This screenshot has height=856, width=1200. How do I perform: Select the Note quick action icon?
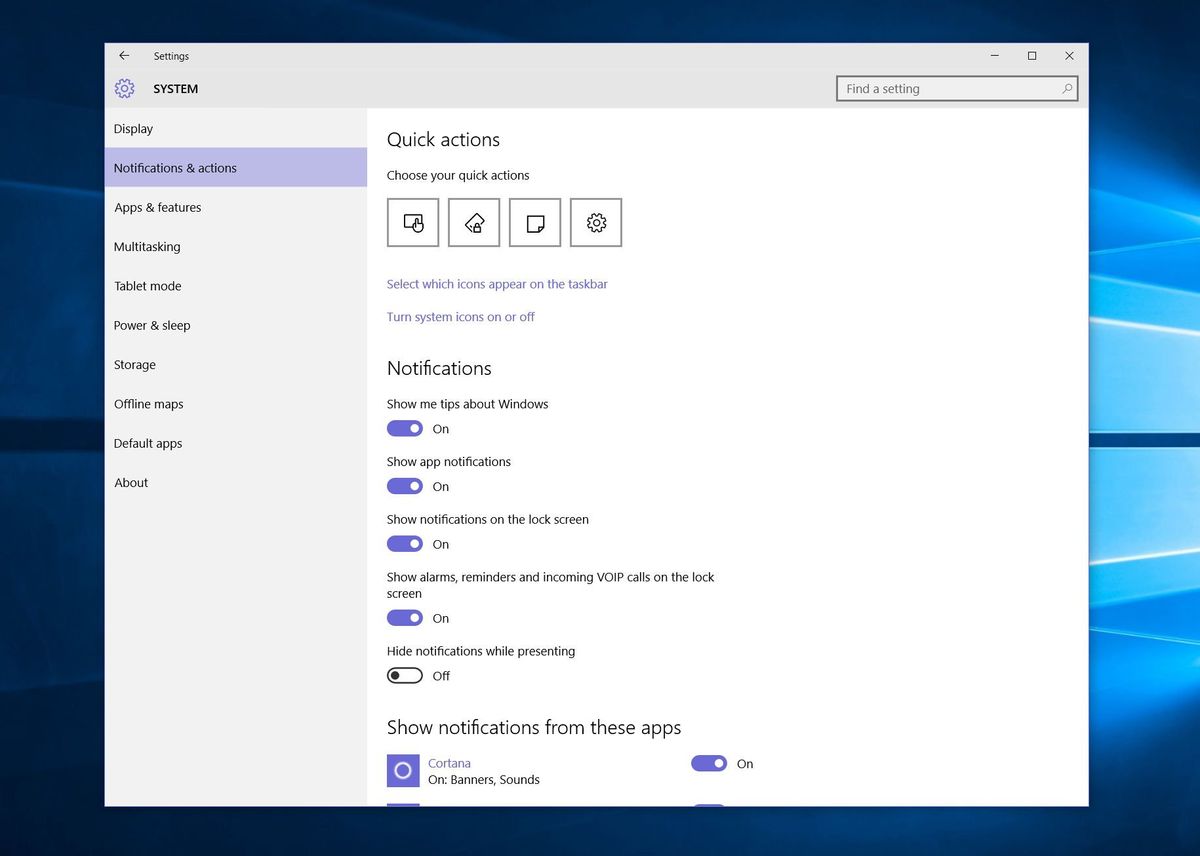tap(535, 222)
